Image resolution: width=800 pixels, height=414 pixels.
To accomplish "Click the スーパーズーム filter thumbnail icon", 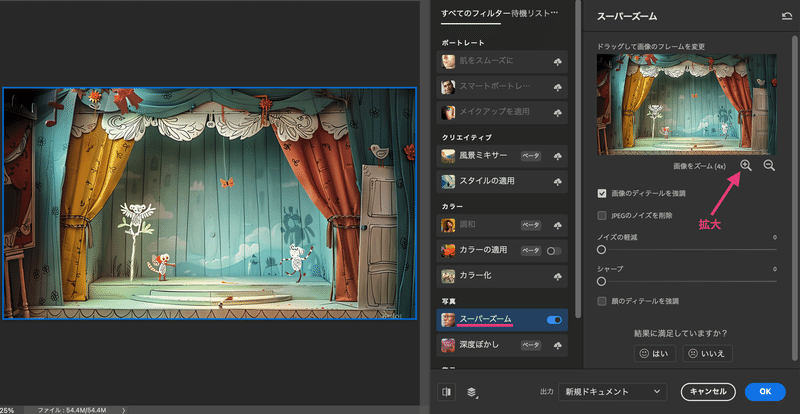I will coord(448,320).
